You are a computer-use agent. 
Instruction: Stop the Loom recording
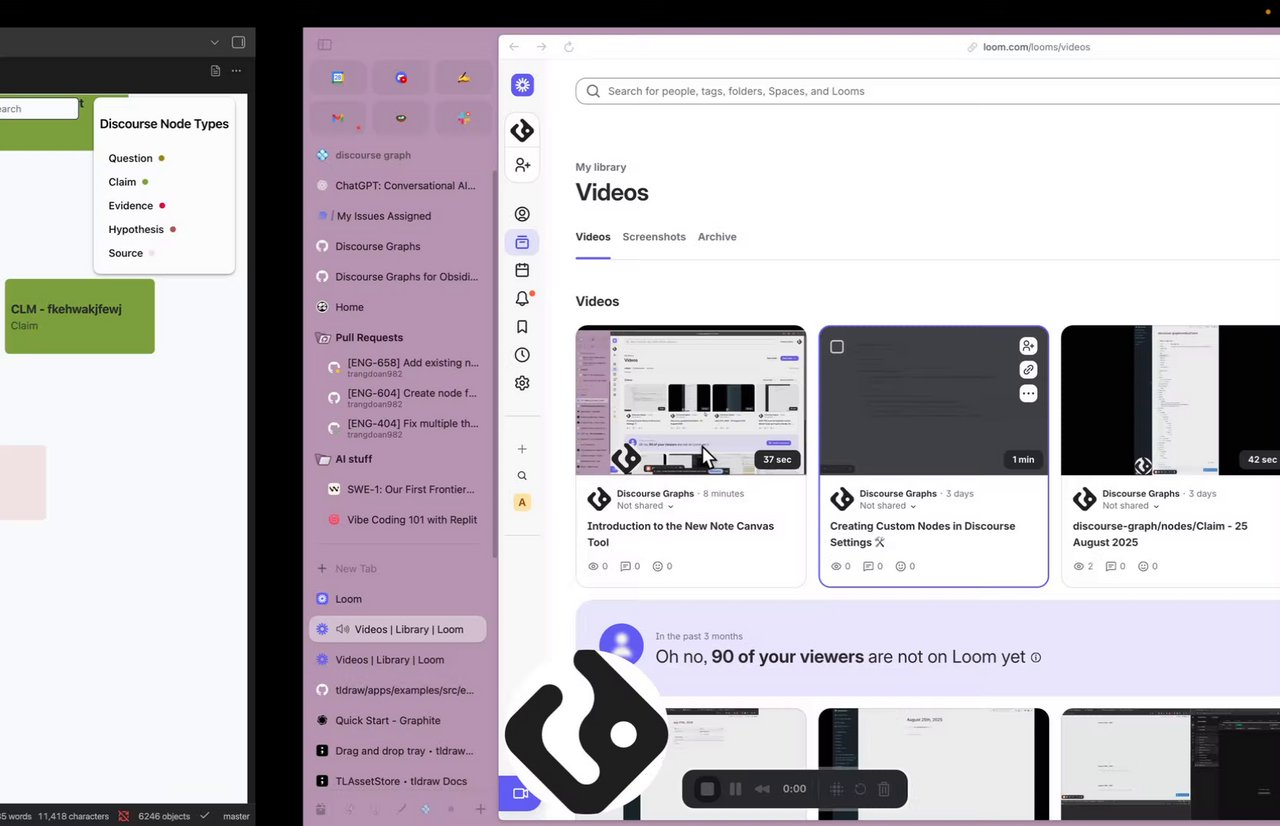click(707, 789)
